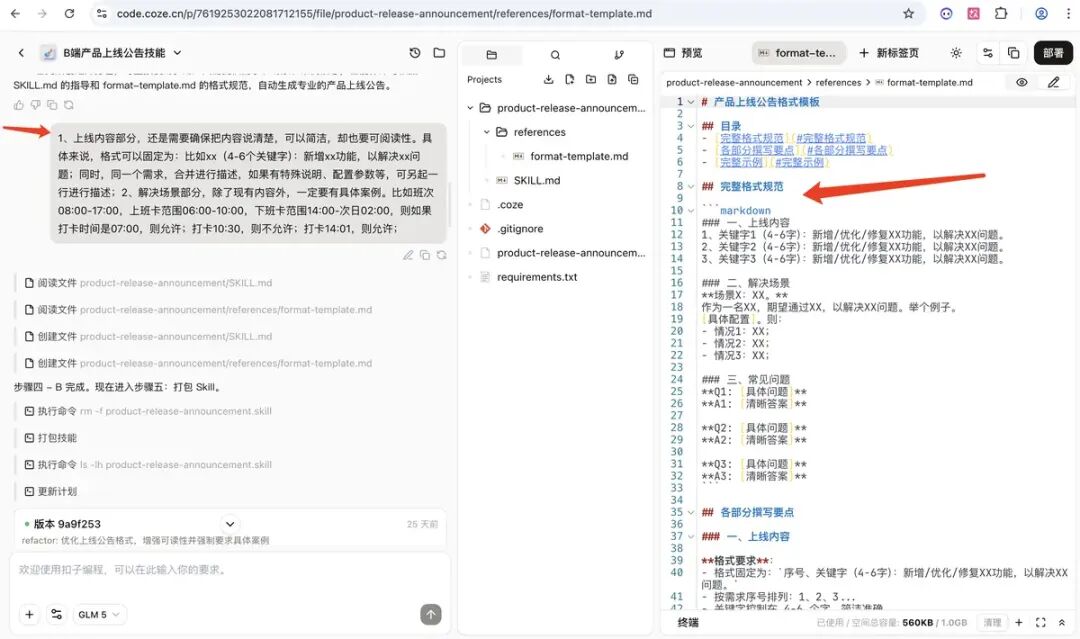Viewport: 1080px width, 639px height.
Task: Collapse all folders in Projects toolbar
Action: pos(633,79)
